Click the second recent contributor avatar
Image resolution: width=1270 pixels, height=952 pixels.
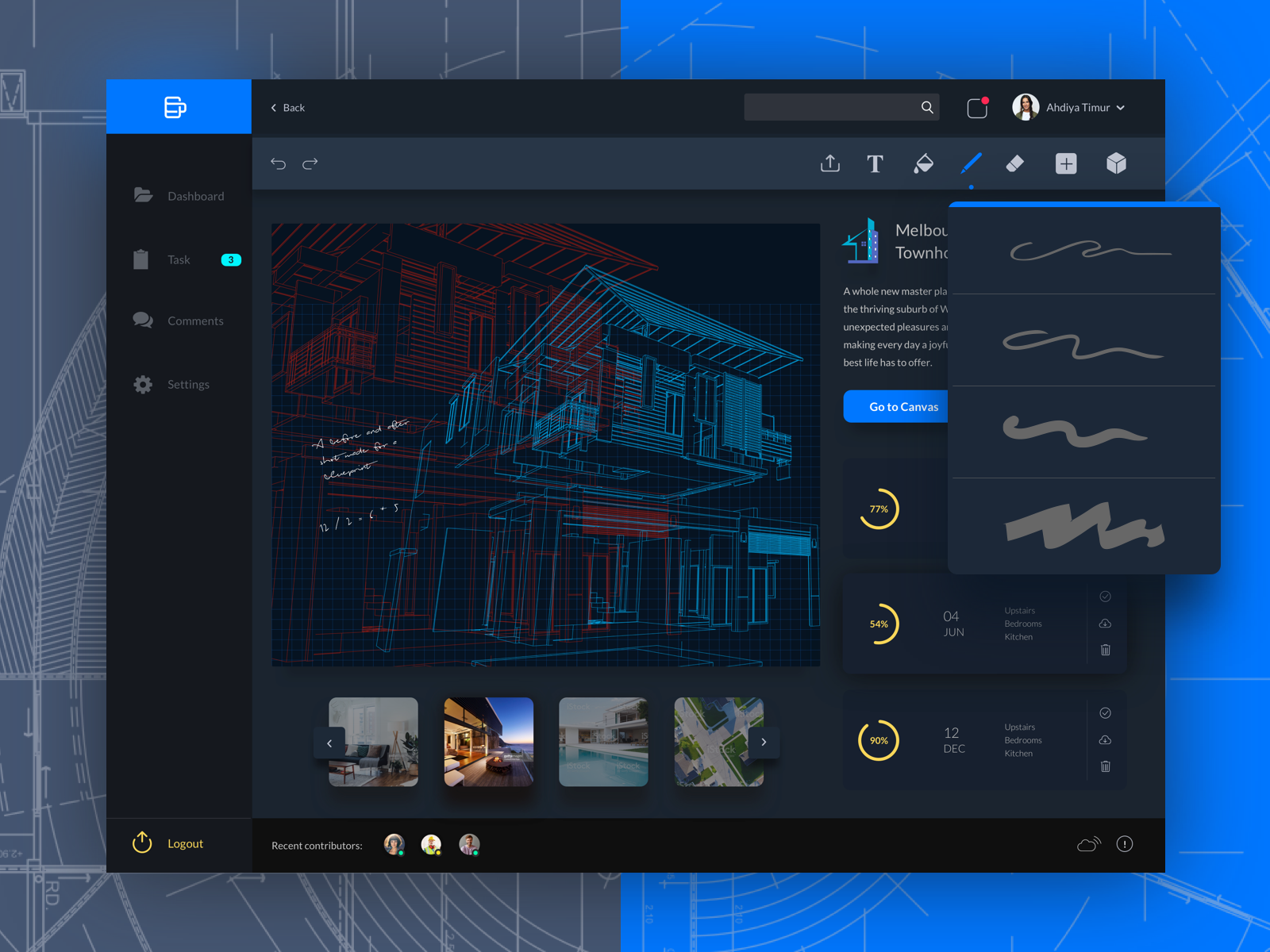click(431, 844)
